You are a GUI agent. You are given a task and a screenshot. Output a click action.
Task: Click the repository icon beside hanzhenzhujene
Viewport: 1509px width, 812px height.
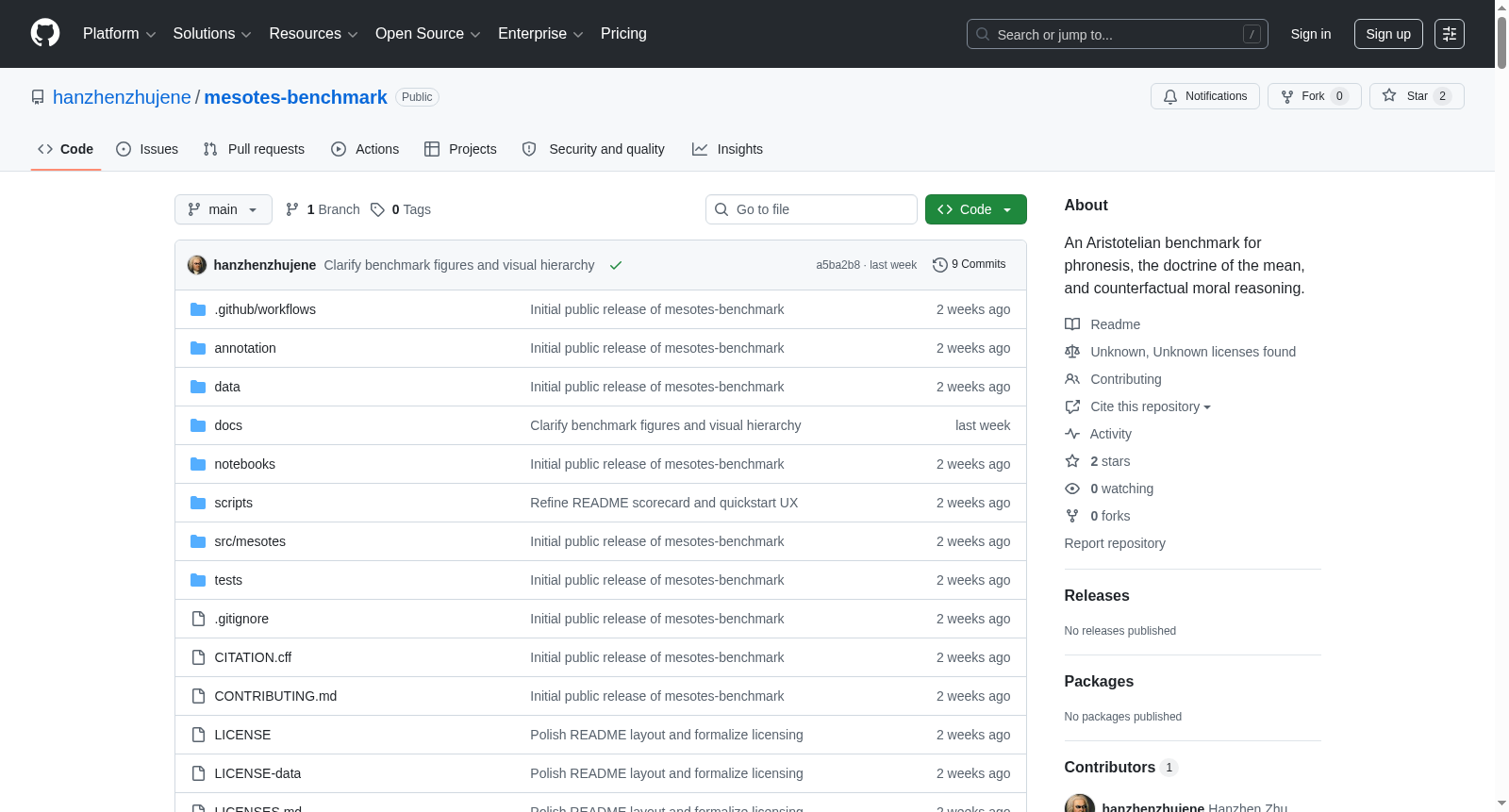click(38, 97)
